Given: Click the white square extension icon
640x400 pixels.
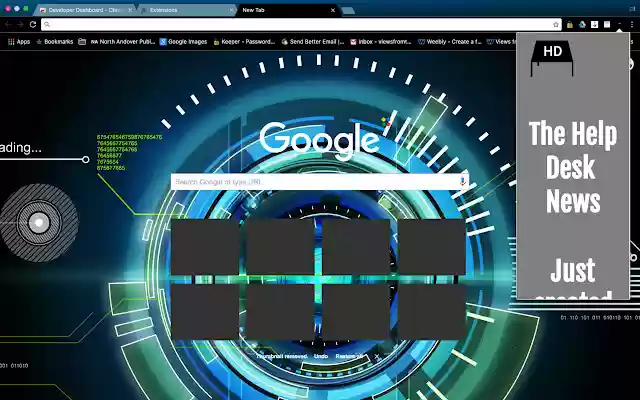Looking at the screenshot, I should [607, 24].
